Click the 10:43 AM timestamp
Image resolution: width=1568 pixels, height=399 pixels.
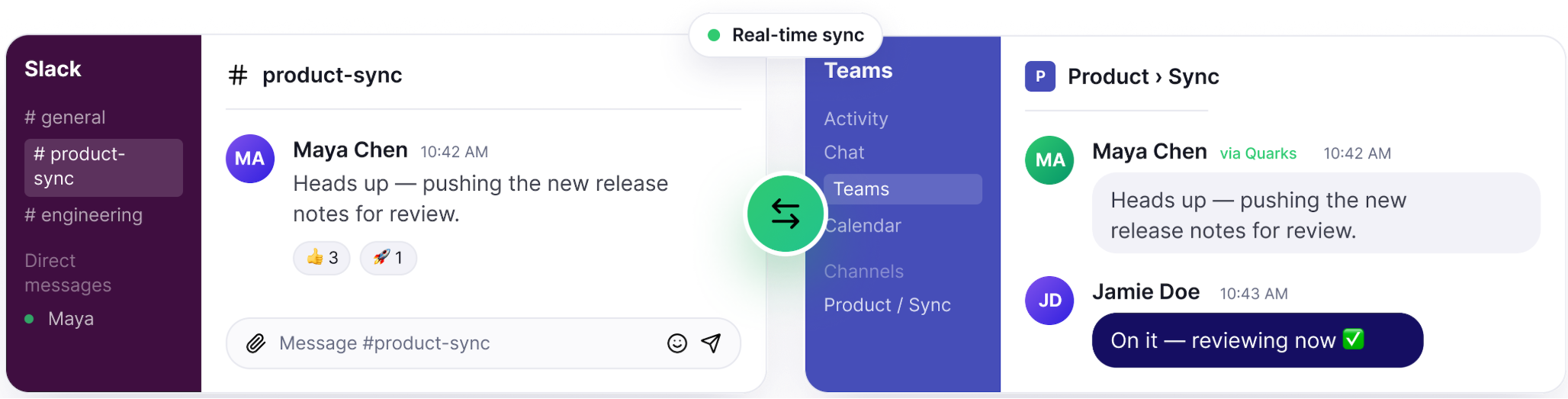(1254, 294)
